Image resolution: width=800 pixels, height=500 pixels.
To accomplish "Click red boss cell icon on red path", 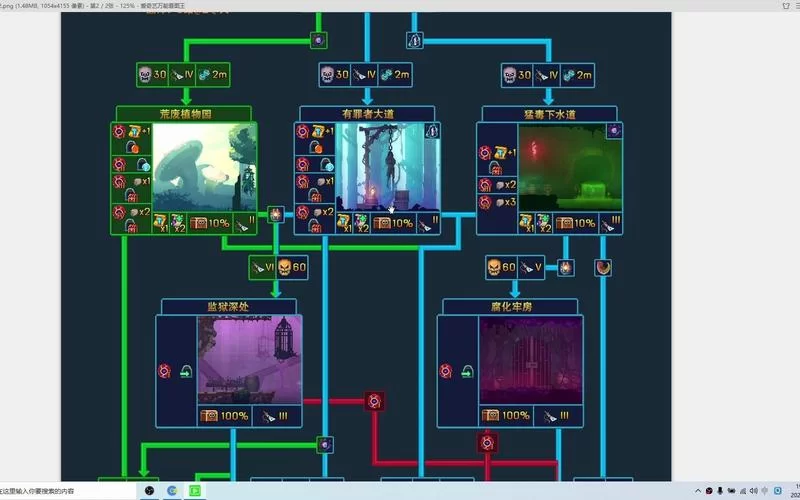I will 374,402.
